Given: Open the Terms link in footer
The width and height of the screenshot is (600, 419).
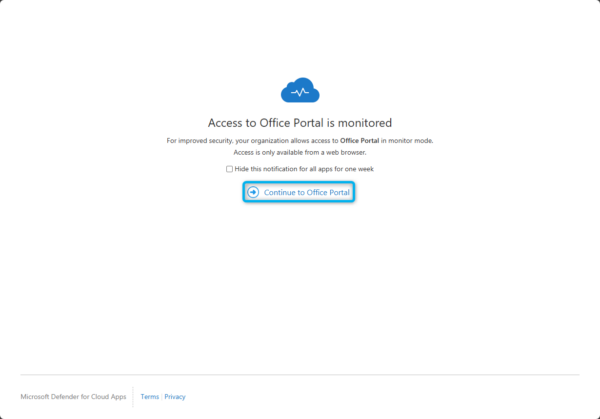Looking at the screenshot, I should (x=149, y=397).
